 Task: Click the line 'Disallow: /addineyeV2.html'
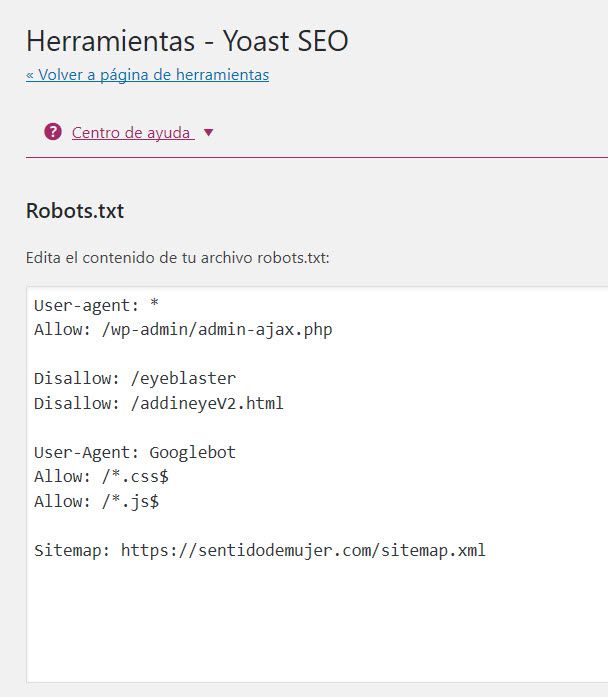pyautogui.click(x=159, y=403)
